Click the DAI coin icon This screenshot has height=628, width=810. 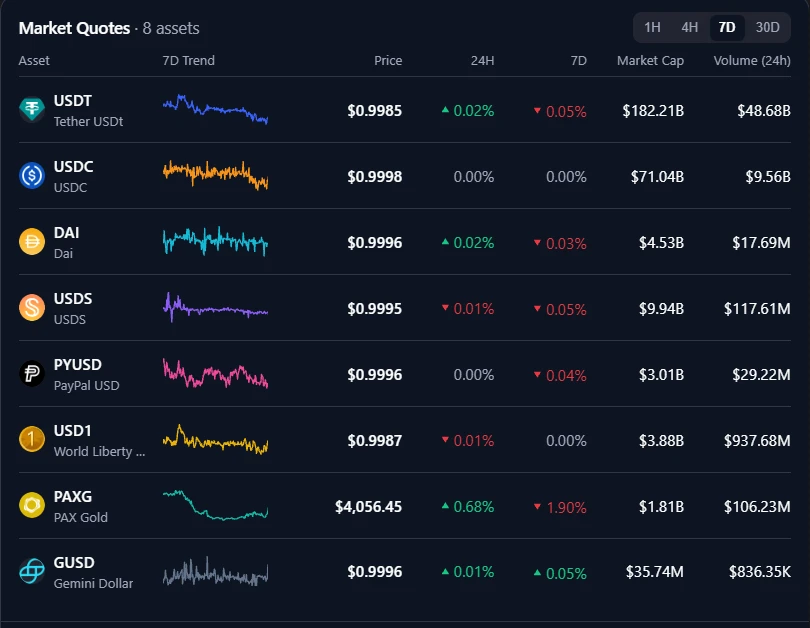click(x=32, y=242)
